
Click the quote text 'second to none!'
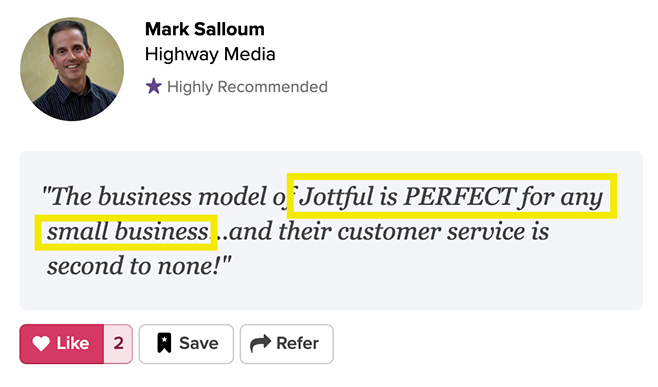point(133,266)
